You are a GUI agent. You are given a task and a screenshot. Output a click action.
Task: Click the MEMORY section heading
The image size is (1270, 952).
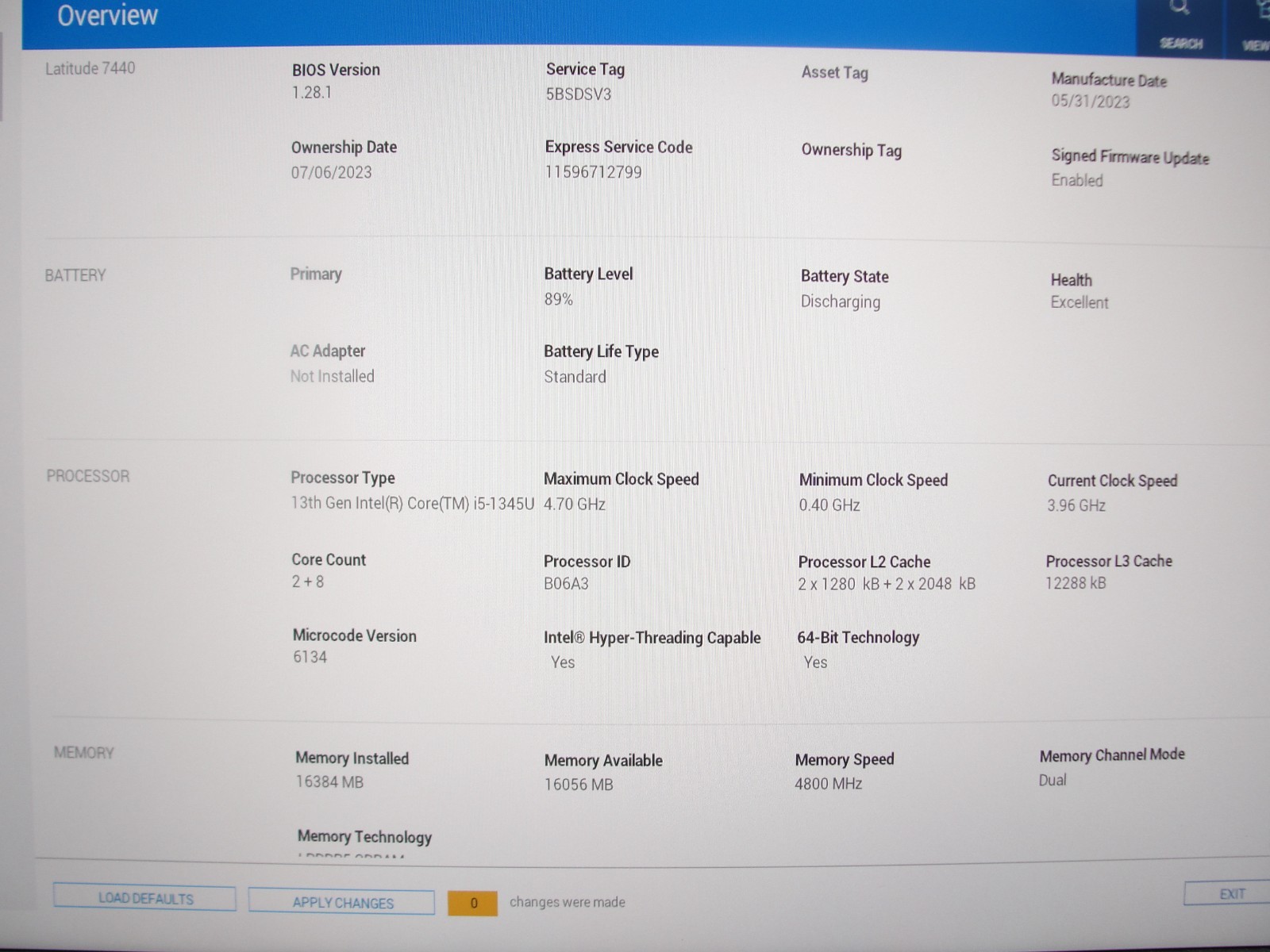pyautogui.click(x=84, y=753)
